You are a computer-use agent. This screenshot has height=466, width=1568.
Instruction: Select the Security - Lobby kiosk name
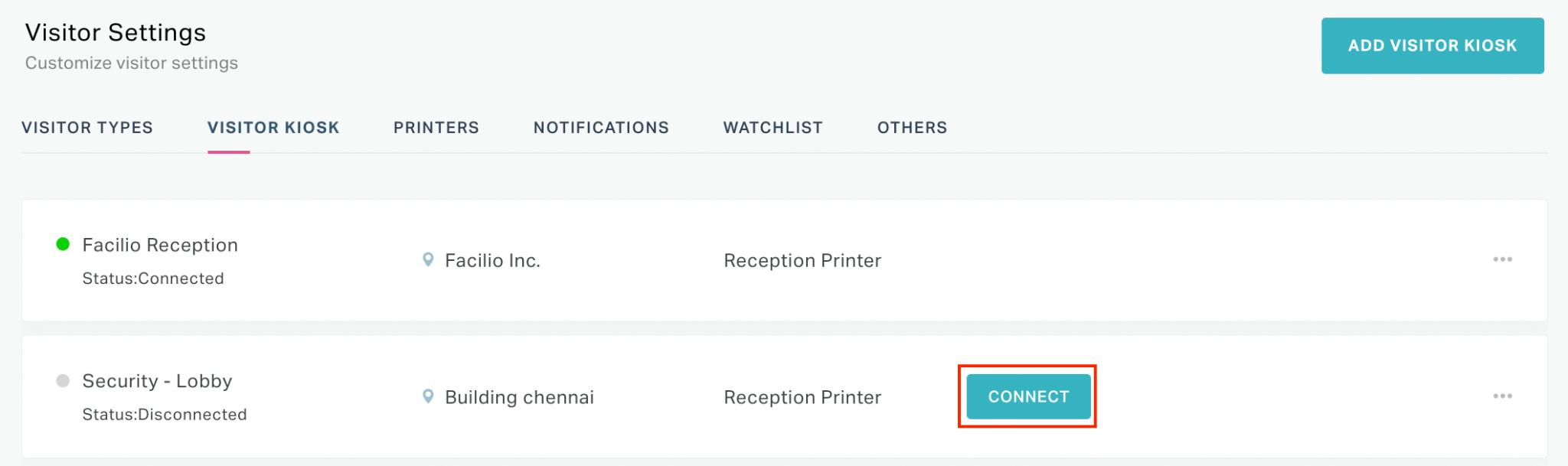(x=157, y=381)
